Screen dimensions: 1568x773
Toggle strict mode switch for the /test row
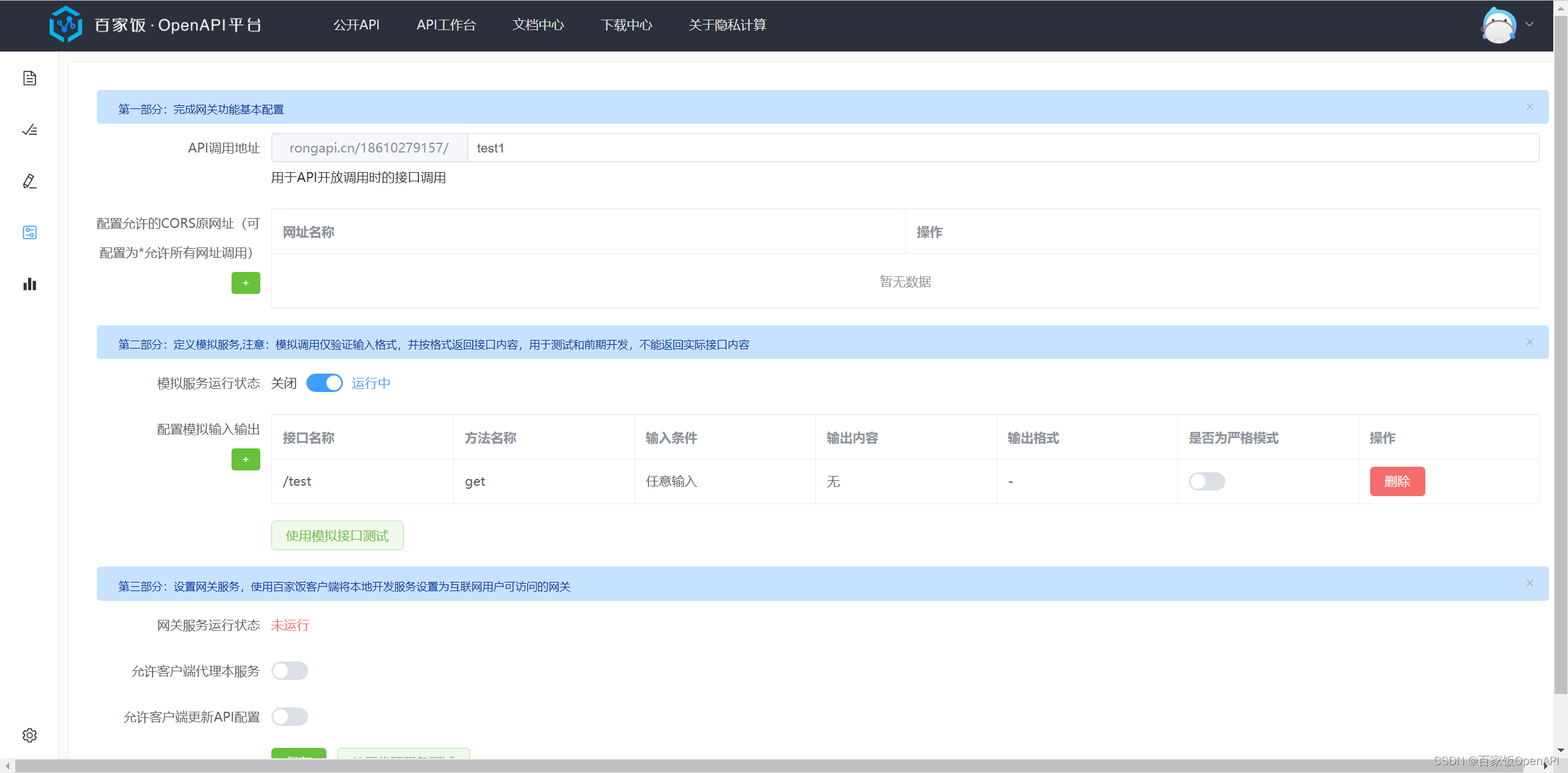pyautogui.click(x=1207, y=481)
